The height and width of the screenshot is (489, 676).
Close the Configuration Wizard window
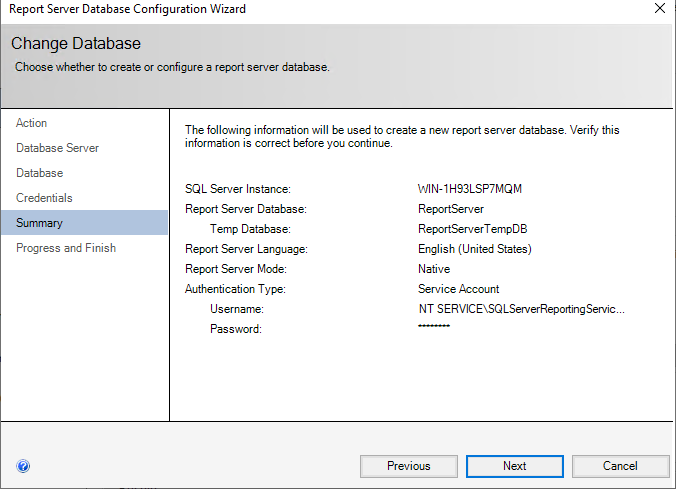coord(659,9)
